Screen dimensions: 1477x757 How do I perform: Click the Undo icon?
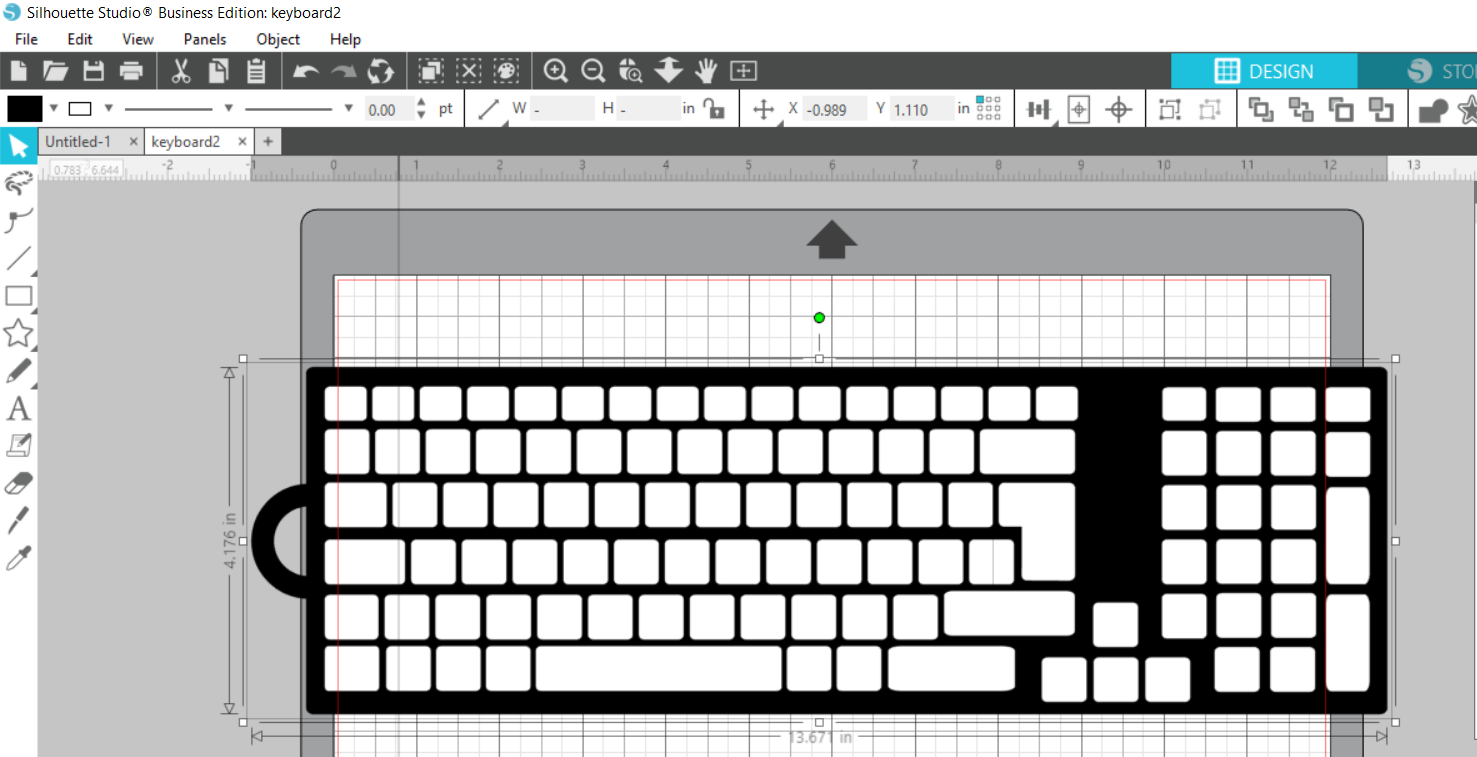[x=305, y=70]
